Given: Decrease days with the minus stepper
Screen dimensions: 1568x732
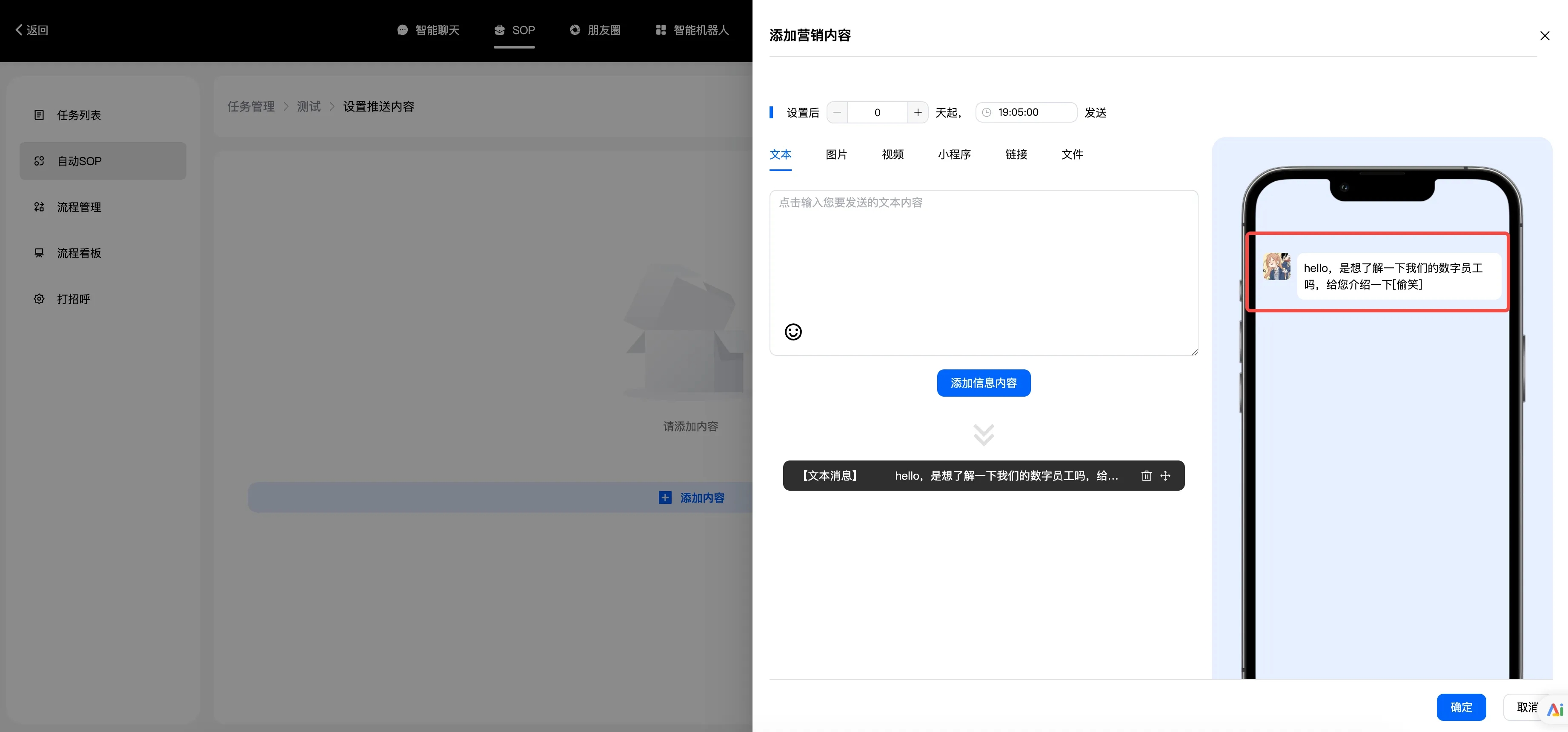Looking at the screenshot, I should click(837, 113).
